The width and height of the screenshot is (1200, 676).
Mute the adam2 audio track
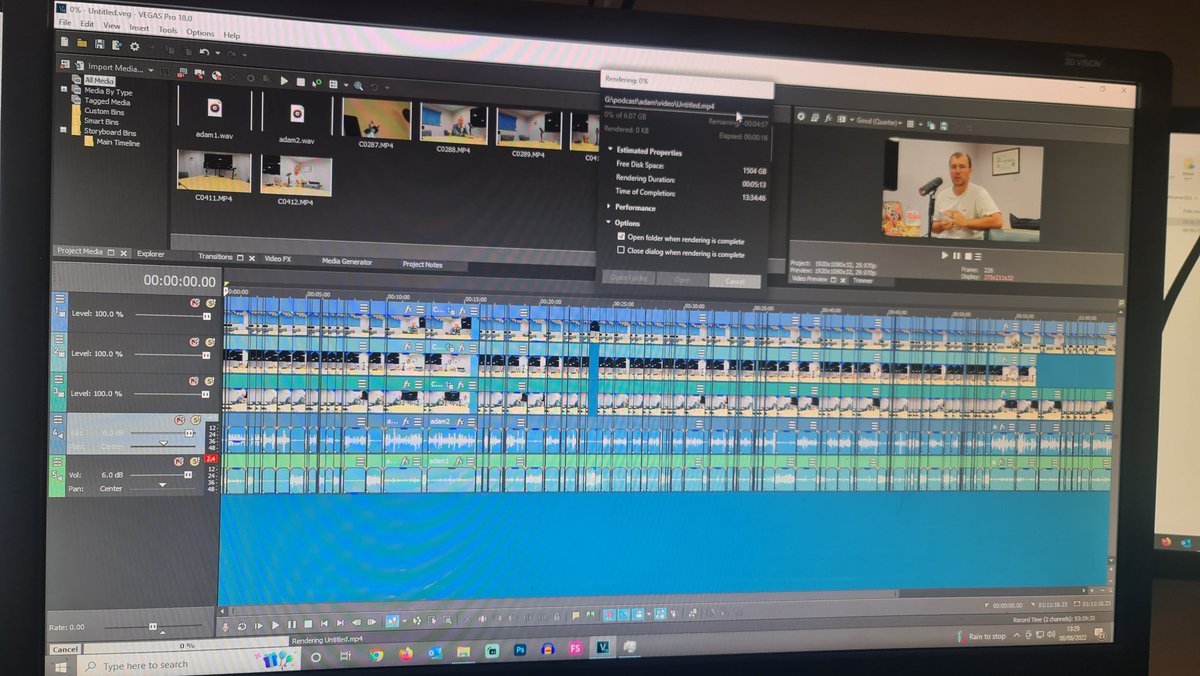[x=180, y=420]
